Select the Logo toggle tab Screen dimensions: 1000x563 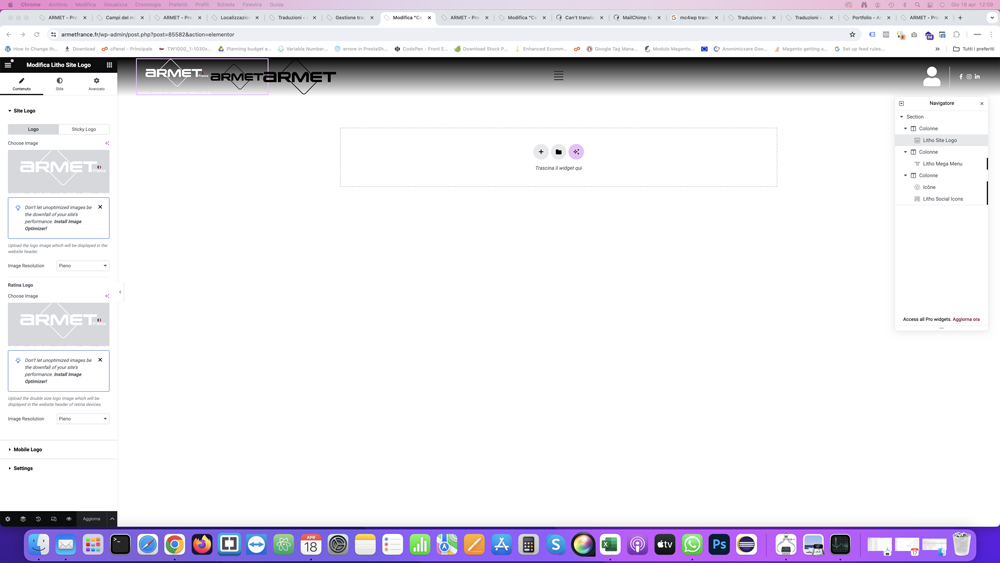tap(33, 129)
